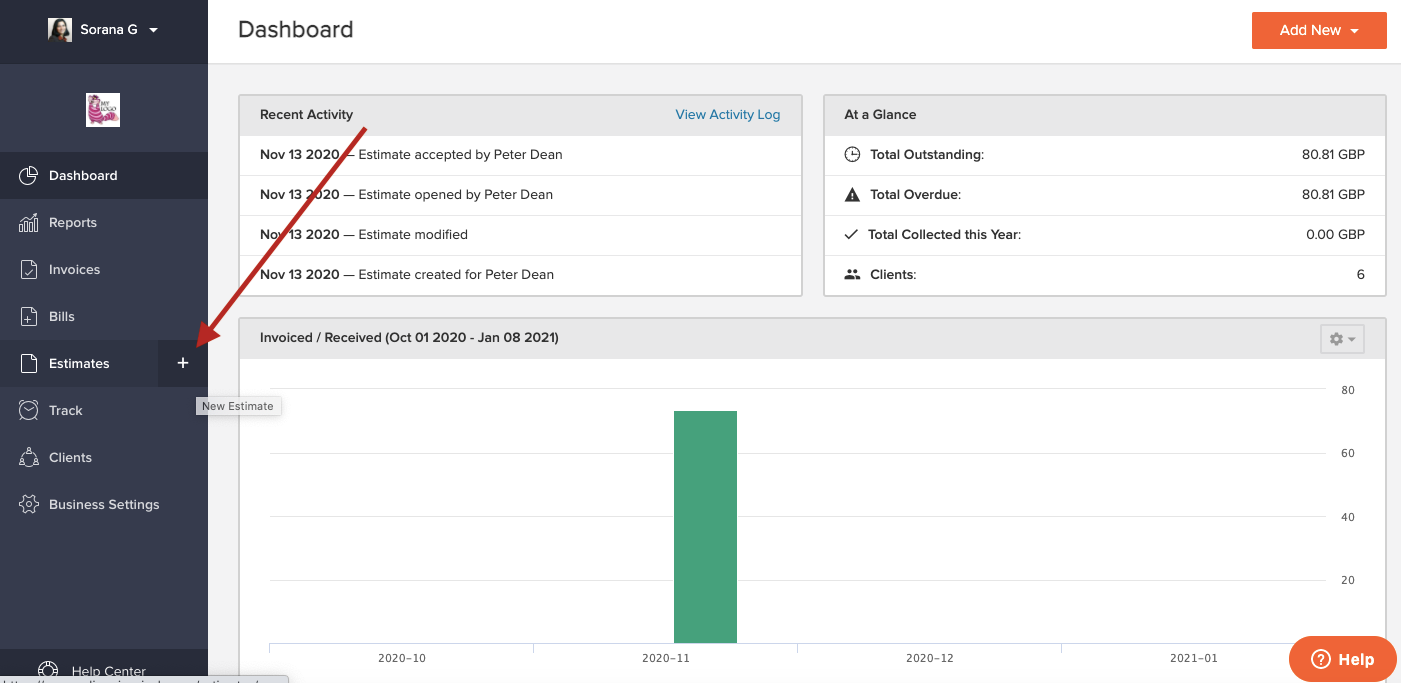The height and width of the screenshot is (683, 1401).
Task: Navigate to Track in the sidebar
Action: coord(104,410)
